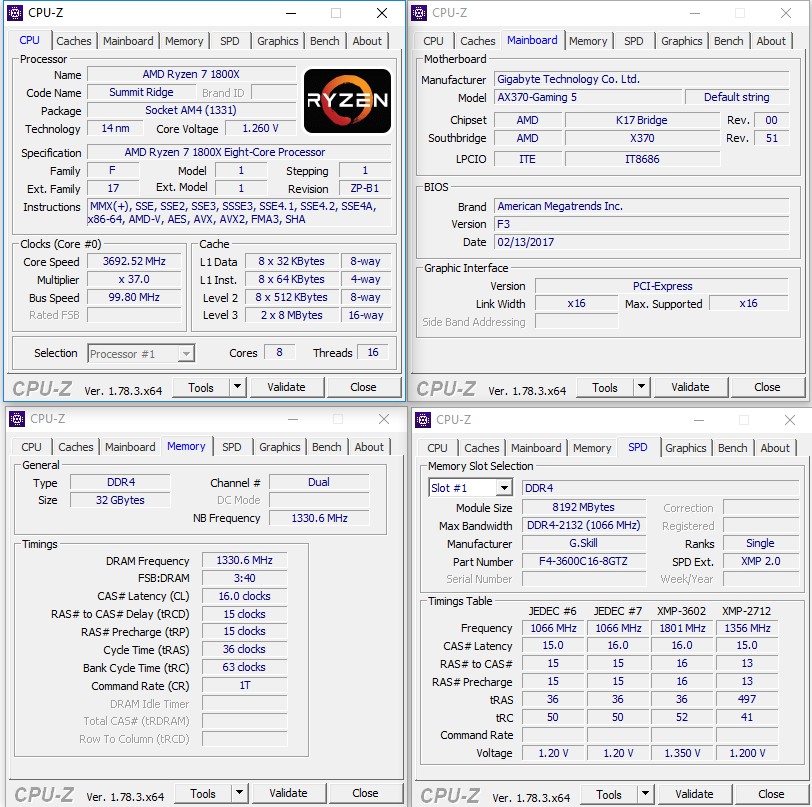Image resolution: width=812 pixels, height=807 pixels.
Task: Open the About tab in the bottom-right SPD window
Action: tap(775, 448)
